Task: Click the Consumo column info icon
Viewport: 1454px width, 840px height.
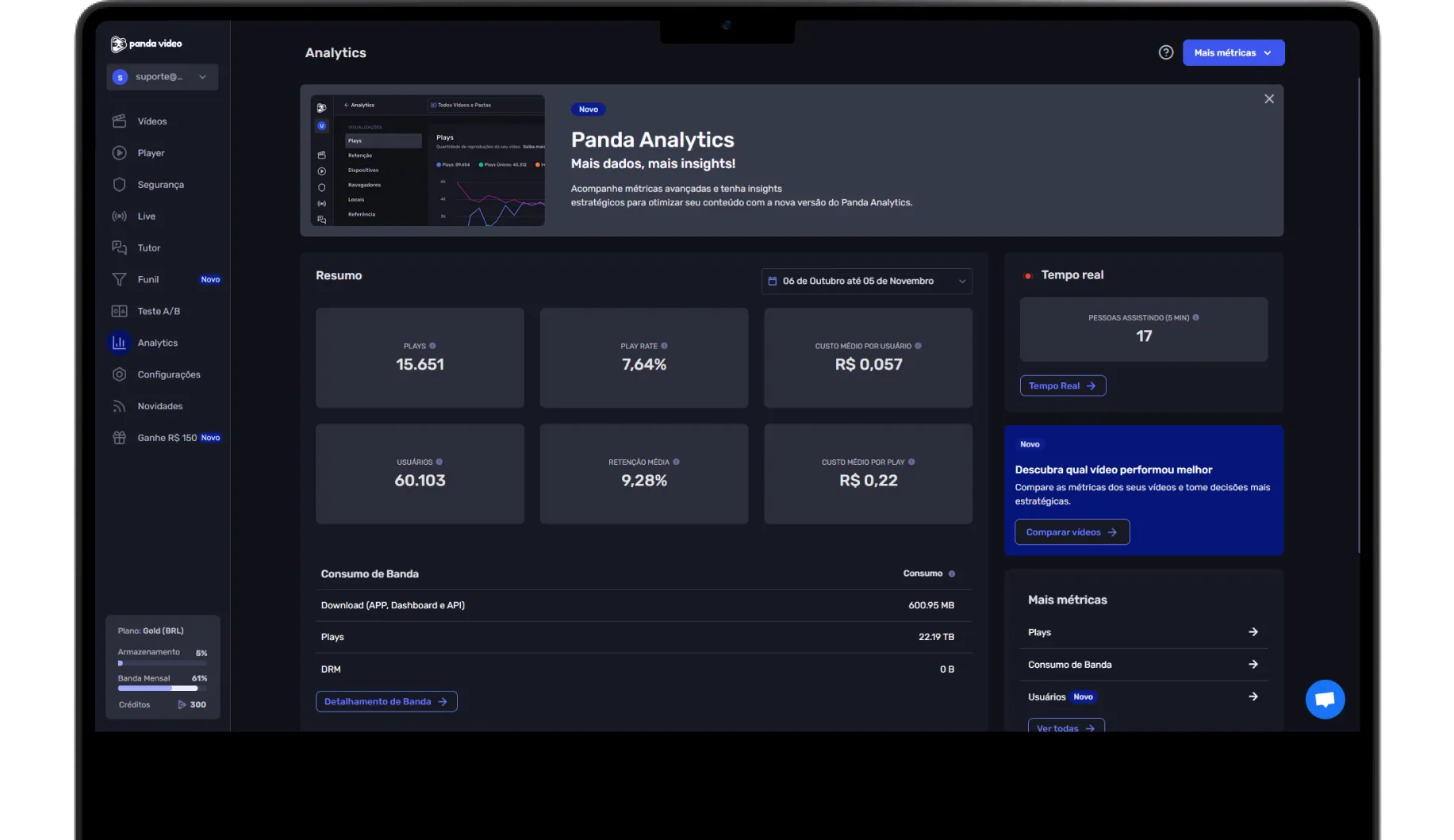Action: (x=952, y=573)
